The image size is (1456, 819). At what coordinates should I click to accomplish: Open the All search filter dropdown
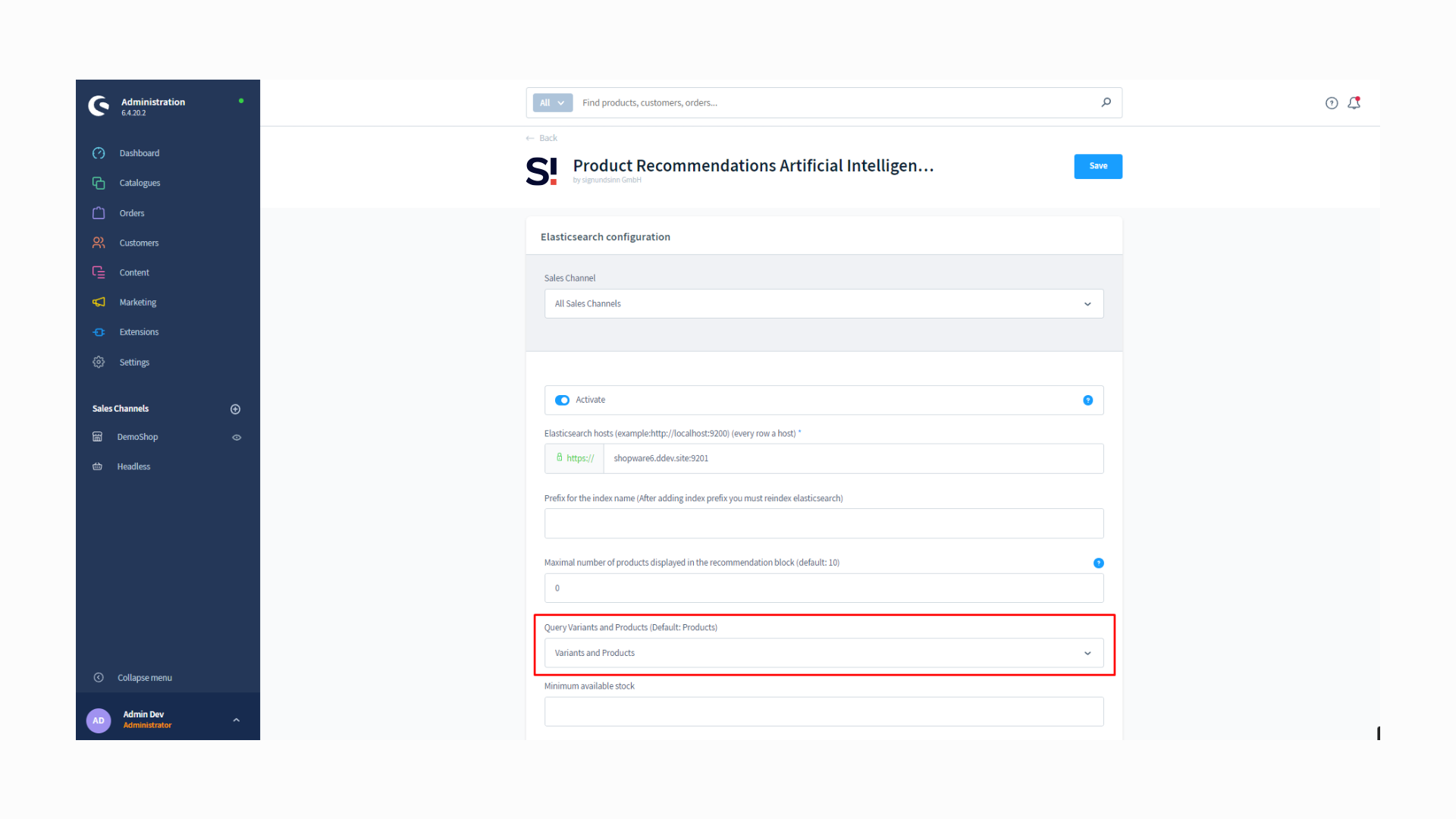click(552, 103)
